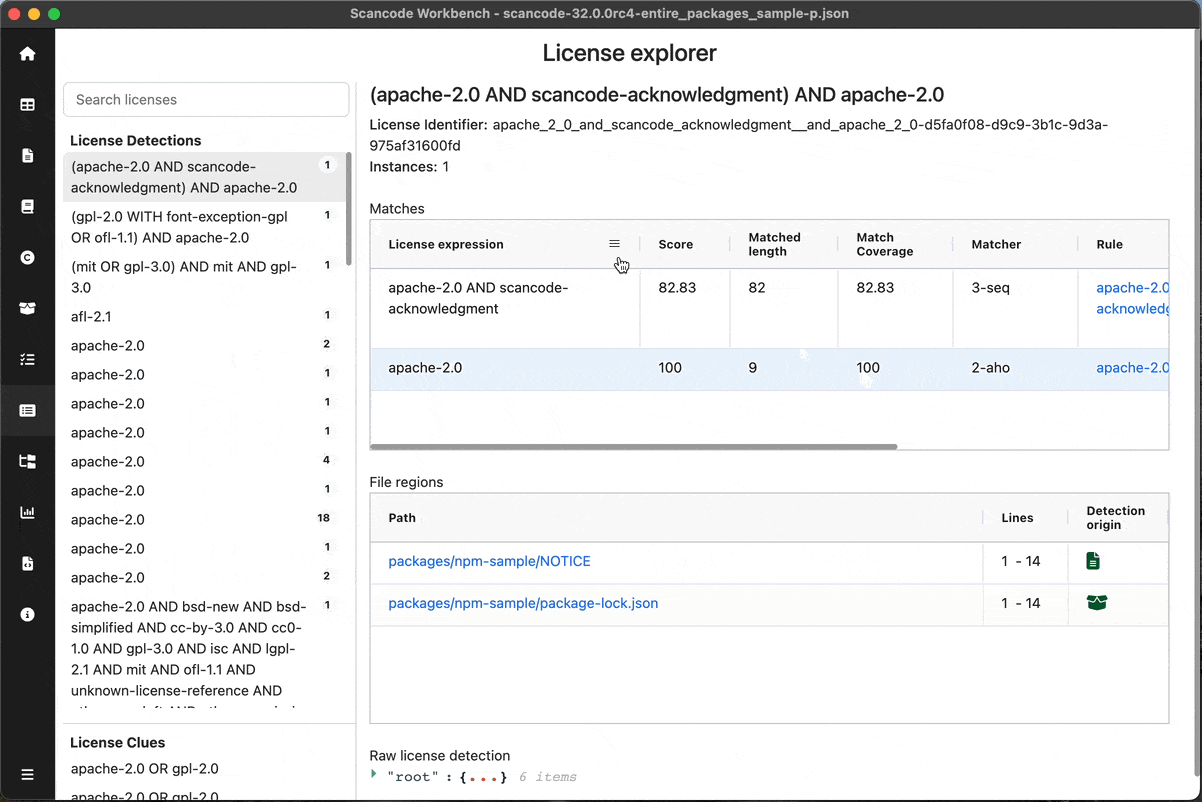Viewport: 1202px width, 802px height.
Task: Open the Copyright sidebar icon
Action: click(x=27, y=257)
